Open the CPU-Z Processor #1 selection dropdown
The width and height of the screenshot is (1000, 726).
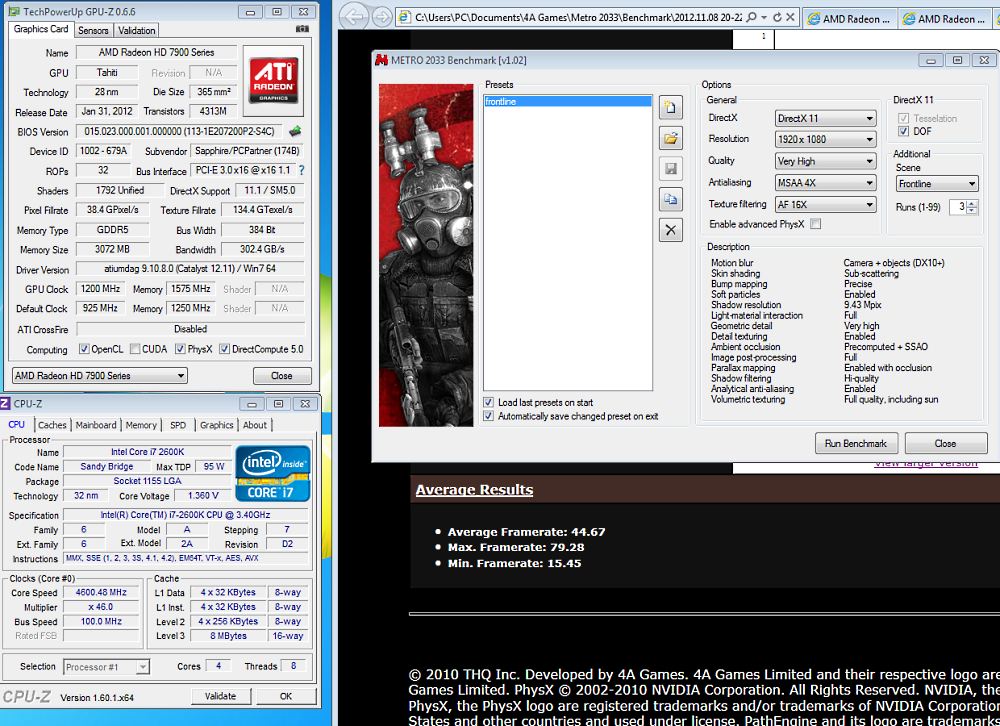[107, 667]
